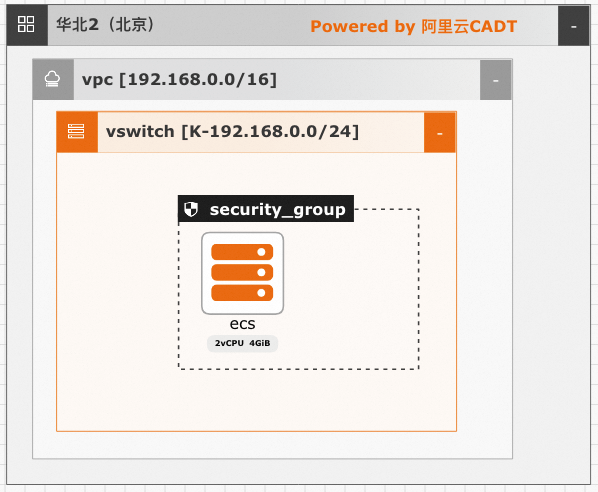
Task: Collapse the vpc container with minus button
Action: (x=495, y=80)
